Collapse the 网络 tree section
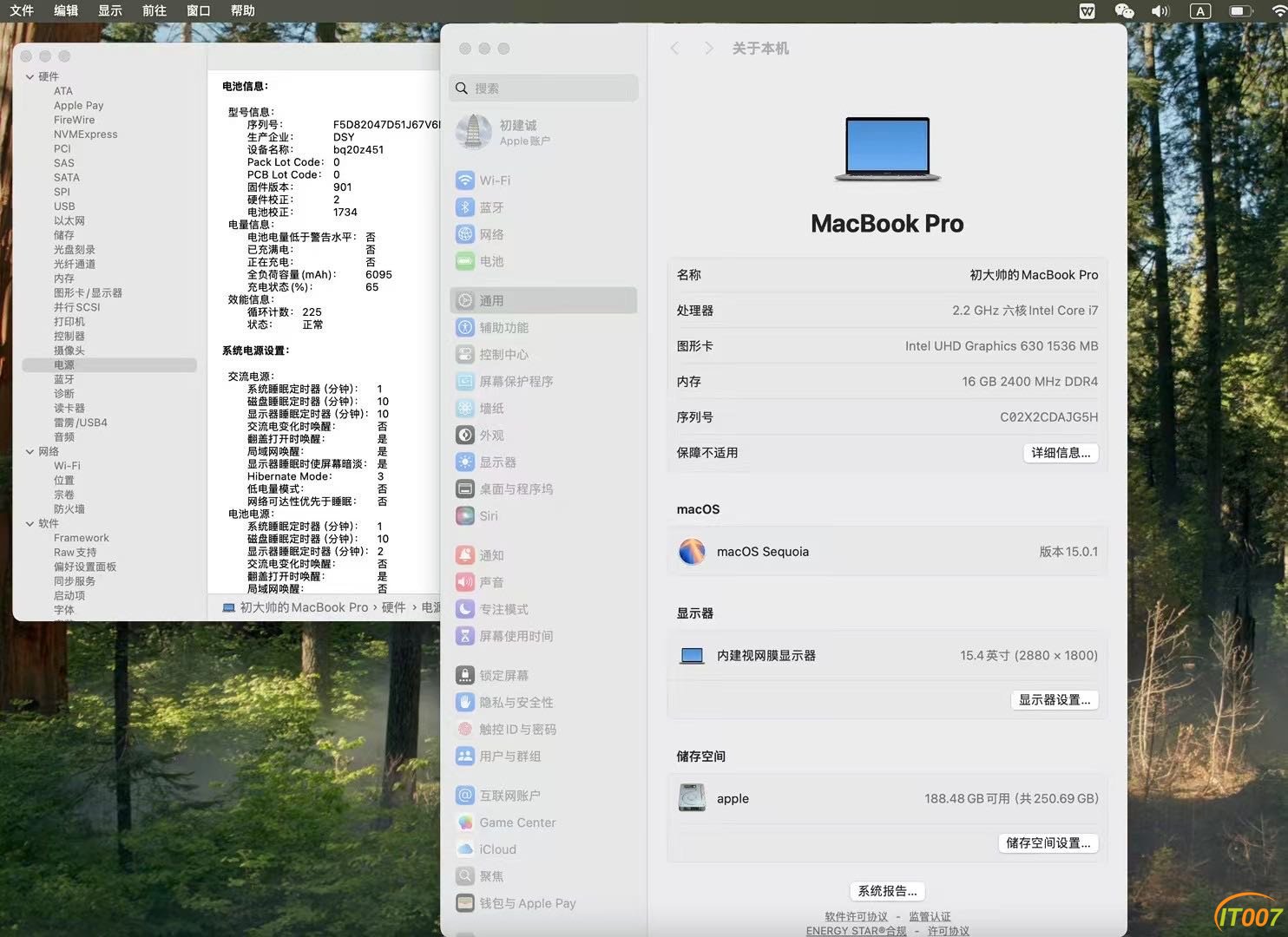Image resolution: width=1288 pixels, height=937 pixels. coord(30,451)
